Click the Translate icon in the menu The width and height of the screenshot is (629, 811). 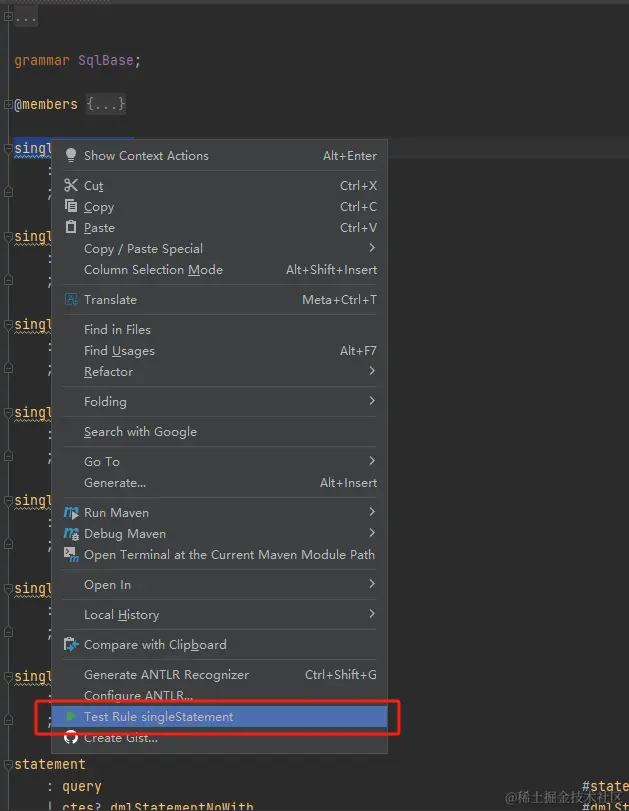pyautogui.click(x=71, y=299)
